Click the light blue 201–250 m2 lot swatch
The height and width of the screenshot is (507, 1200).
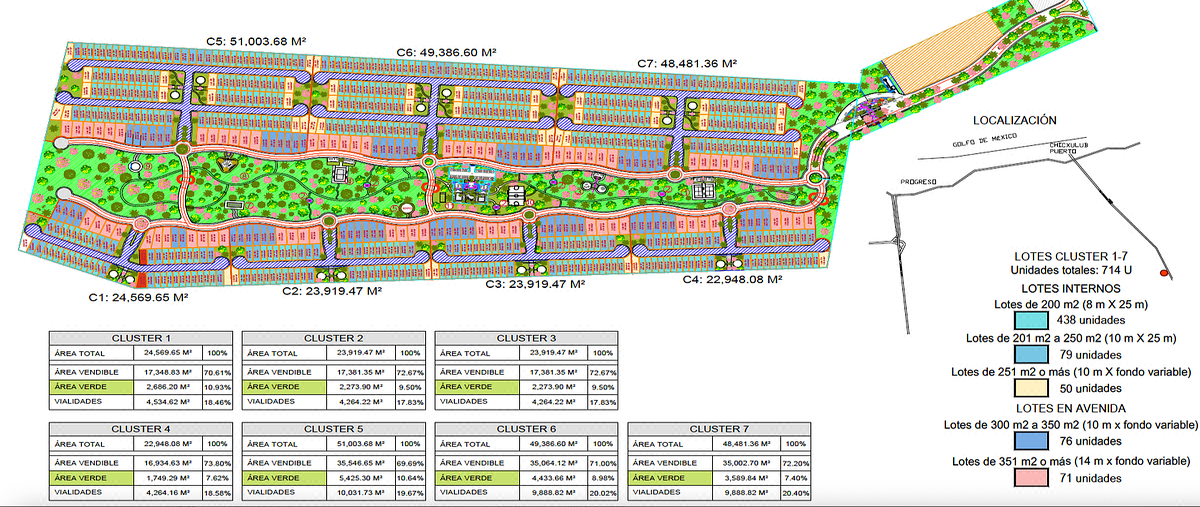(1030, 354)
